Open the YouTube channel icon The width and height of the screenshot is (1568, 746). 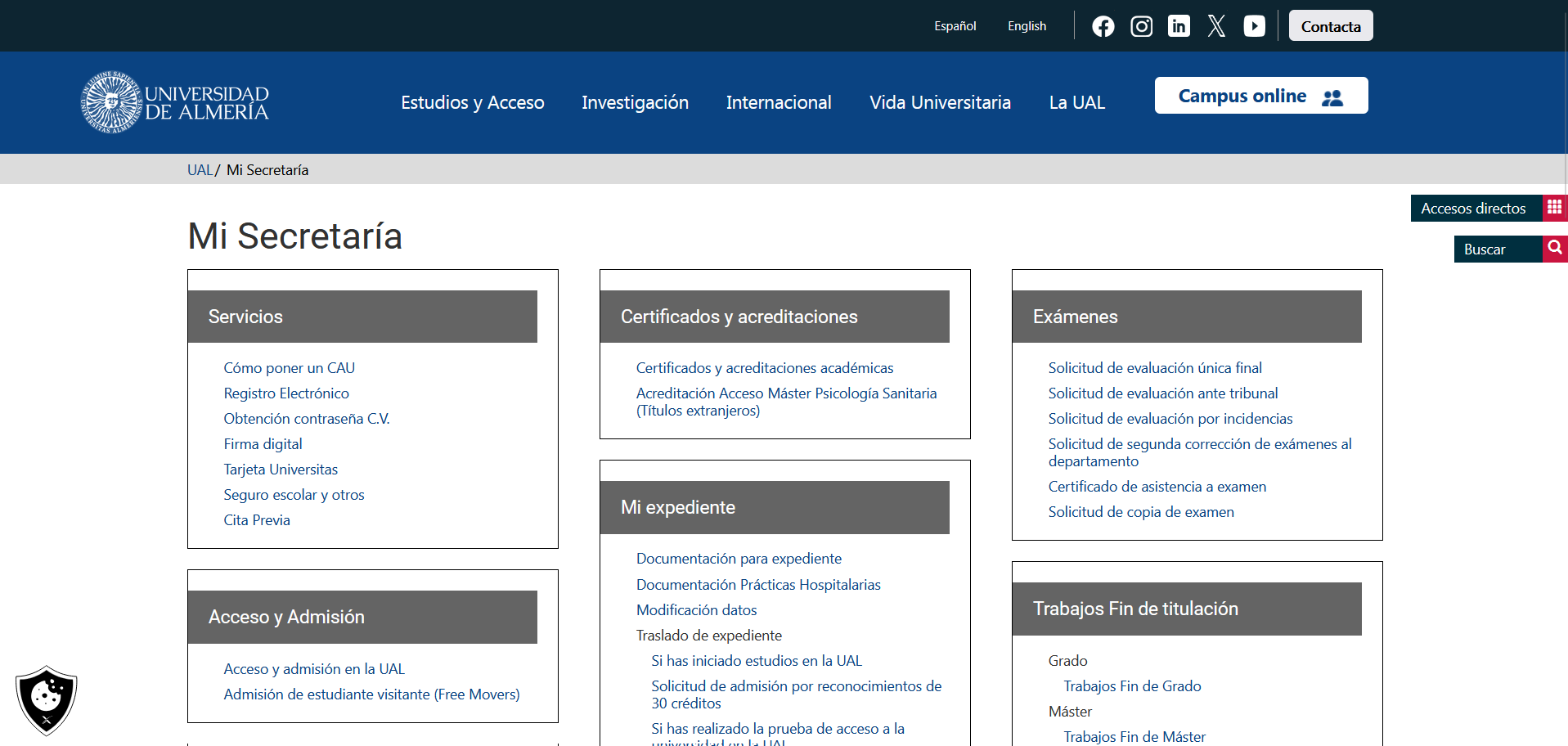coord(1254,26)
